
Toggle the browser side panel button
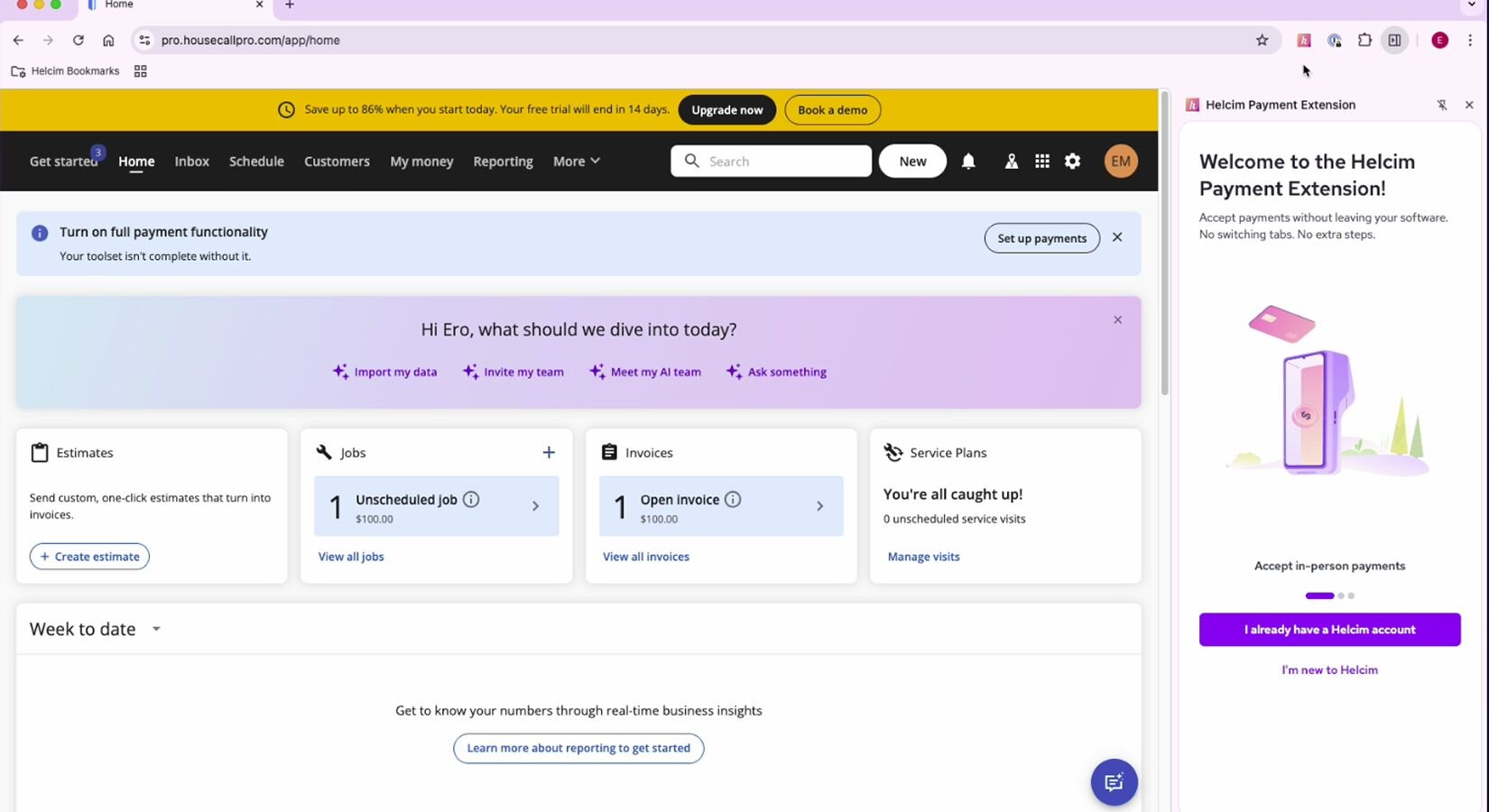pos(1394,41)
